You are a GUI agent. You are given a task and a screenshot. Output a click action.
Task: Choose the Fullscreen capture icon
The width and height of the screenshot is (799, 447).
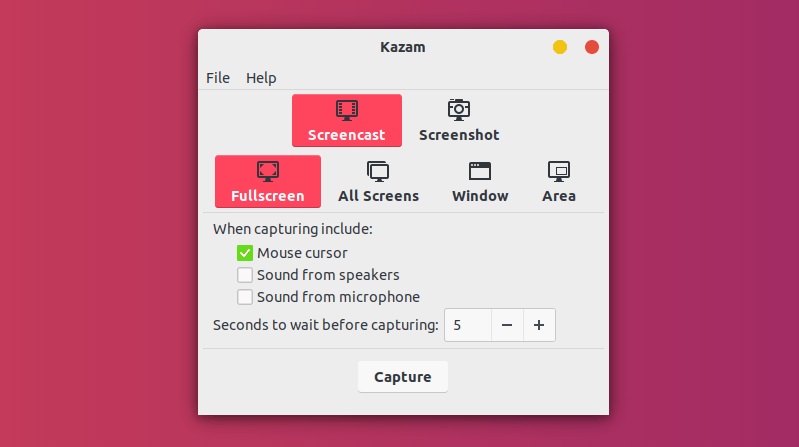(268, 171)
